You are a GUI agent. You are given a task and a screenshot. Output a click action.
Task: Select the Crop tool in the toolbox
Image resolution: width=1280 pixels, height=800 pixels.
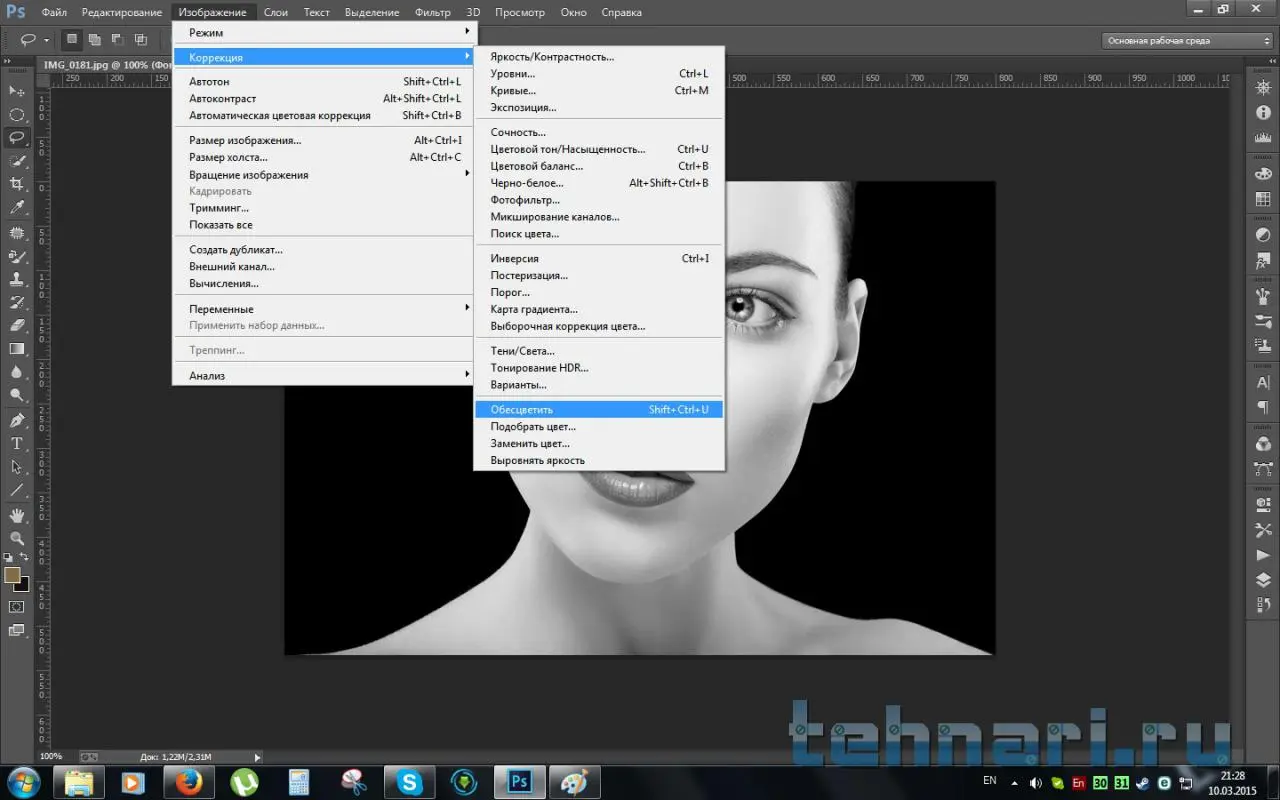click(x=17, y=184)
